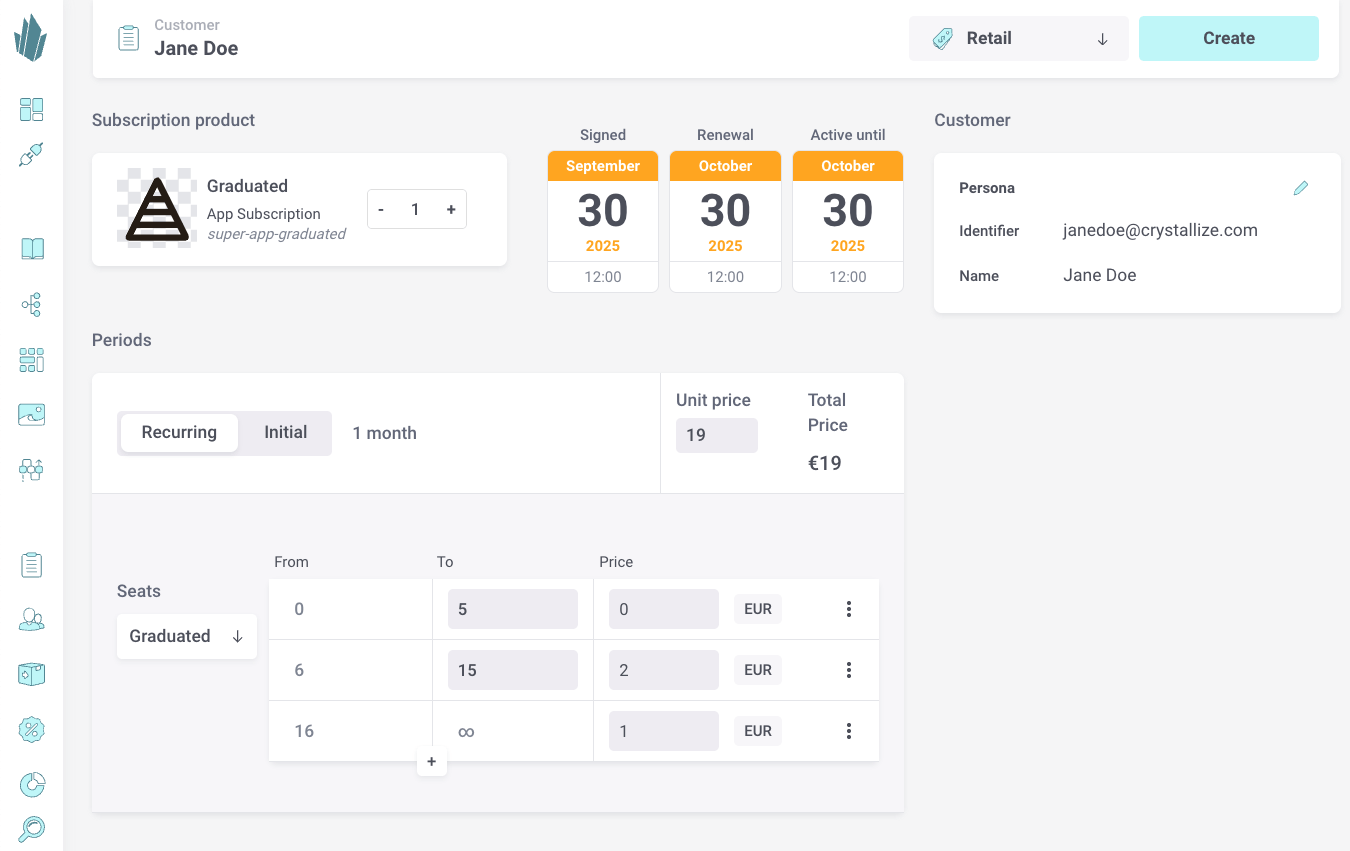Open the dashboard icon in the sidebar
1350x851 pixels.
pos(31,109)
